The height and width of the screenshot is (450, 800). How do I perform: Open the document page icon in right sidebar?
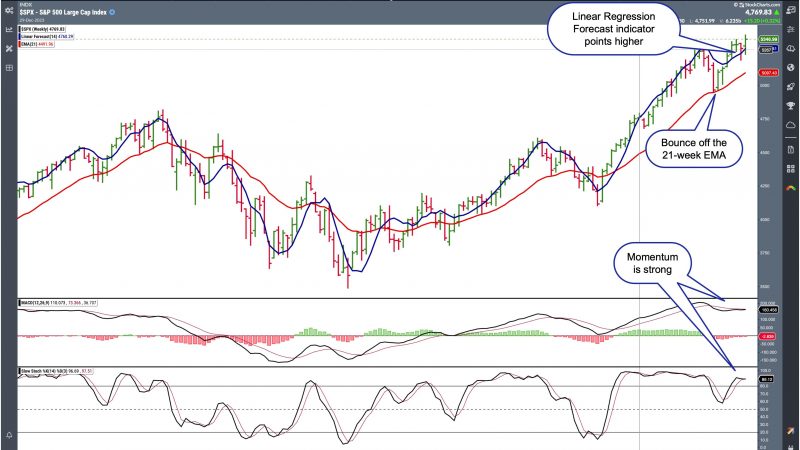pyautogui.click(x=791, y=149)
